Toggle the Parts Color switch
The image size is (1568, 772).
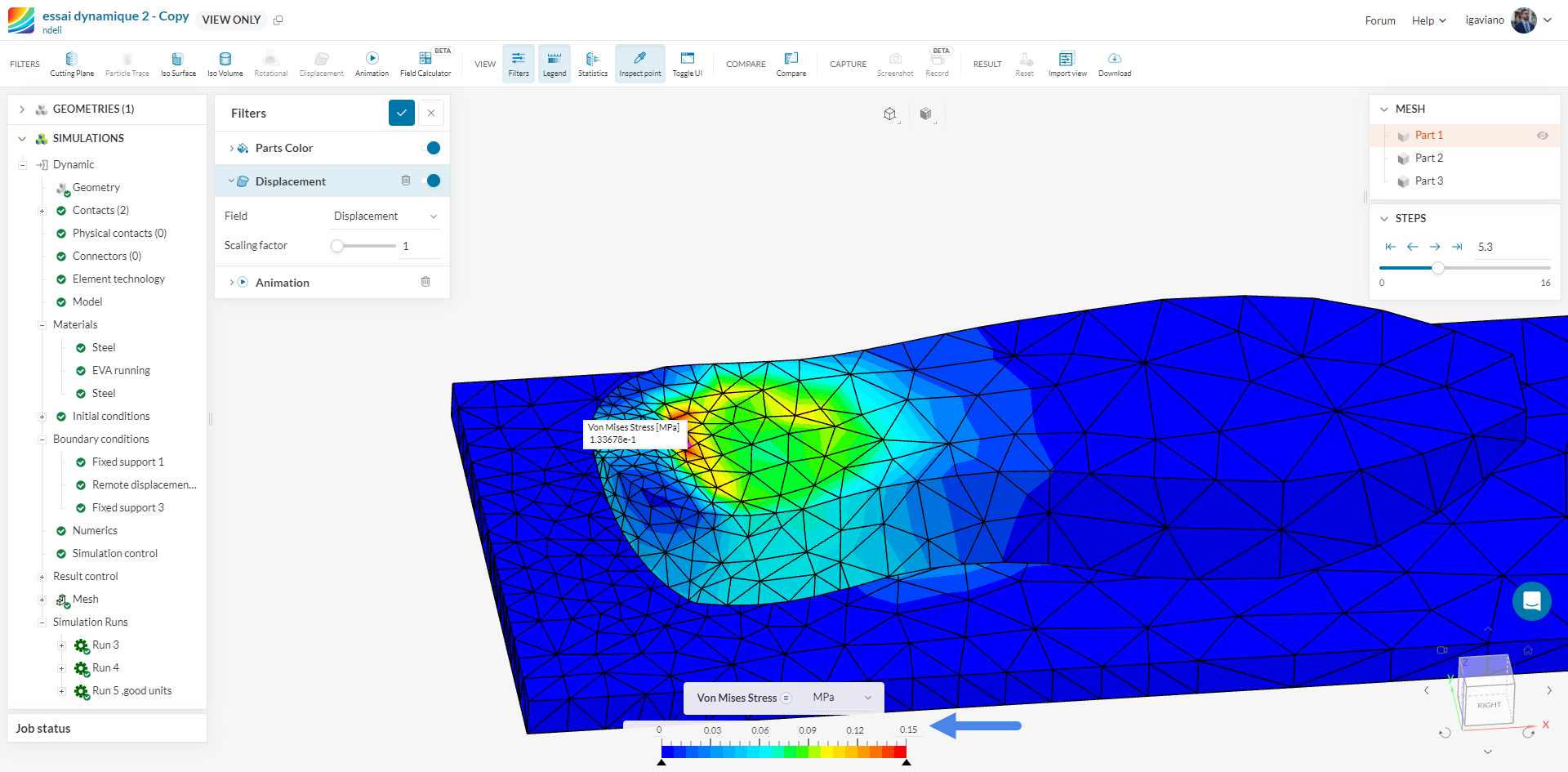(x=431, y=148)
